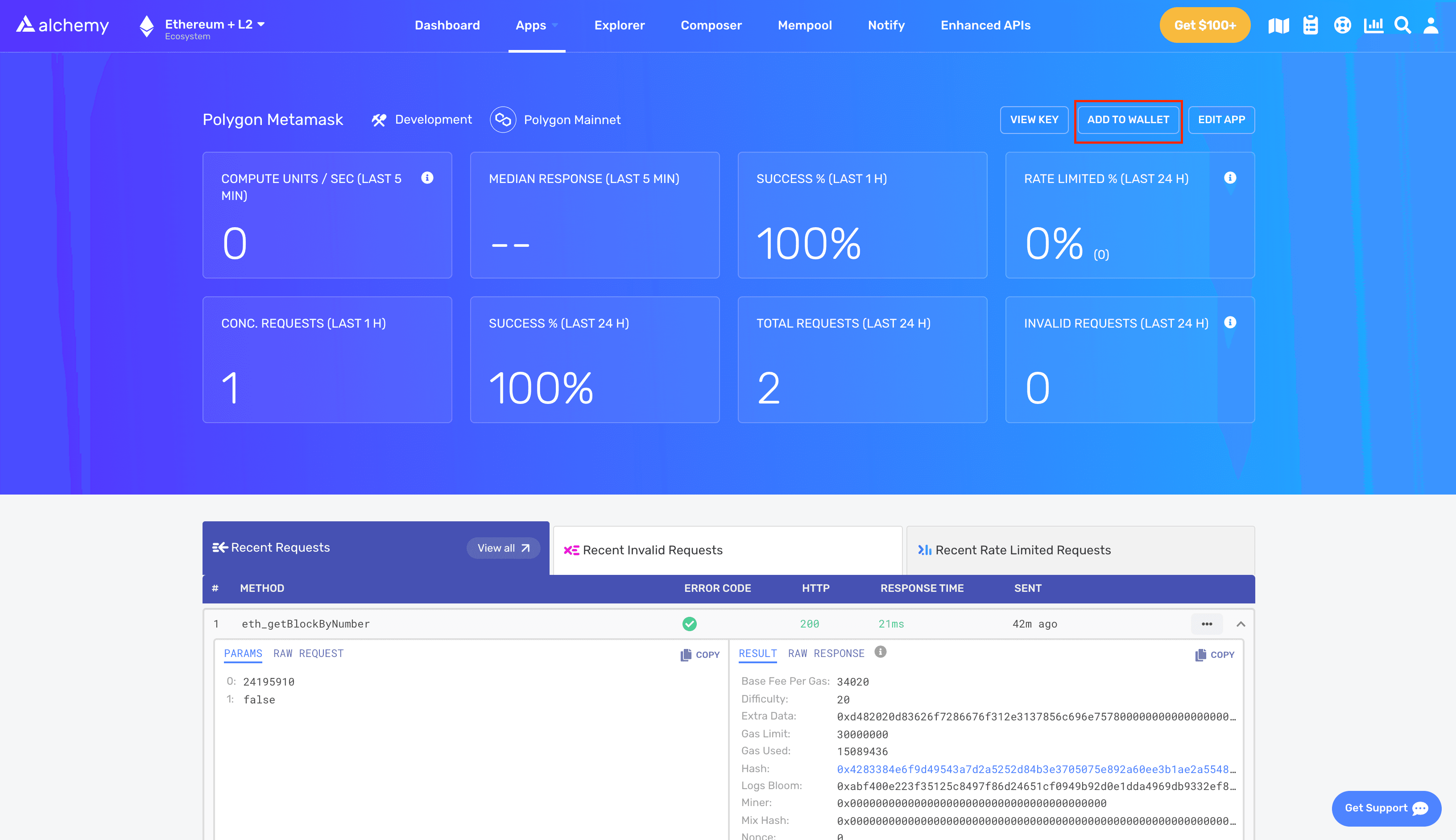The height and width of the screenshot is (840, 1456).
Task: Click the Recent Invalid Requests pink icon
Action: 571,550
